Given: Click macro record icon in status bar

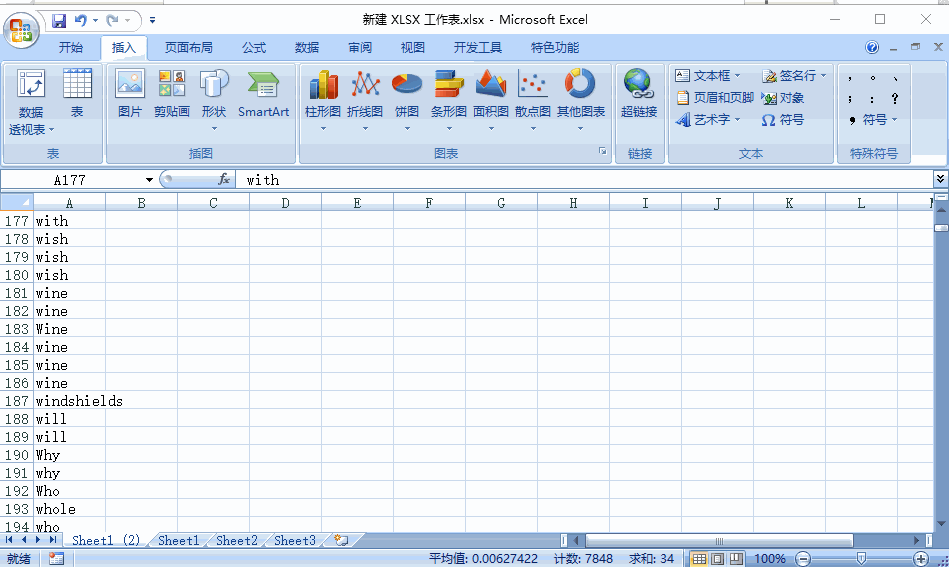Looking at the screenshot, I should (56, 559).
